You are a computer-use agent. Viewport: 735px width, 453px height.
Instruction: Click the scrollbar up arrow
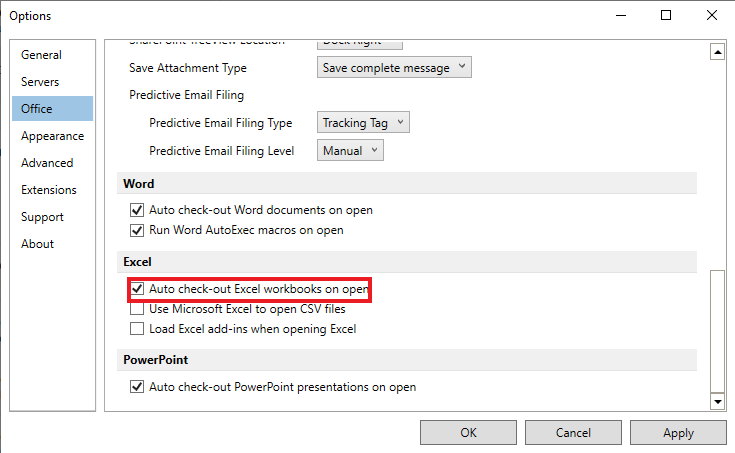tap(718, 52)
